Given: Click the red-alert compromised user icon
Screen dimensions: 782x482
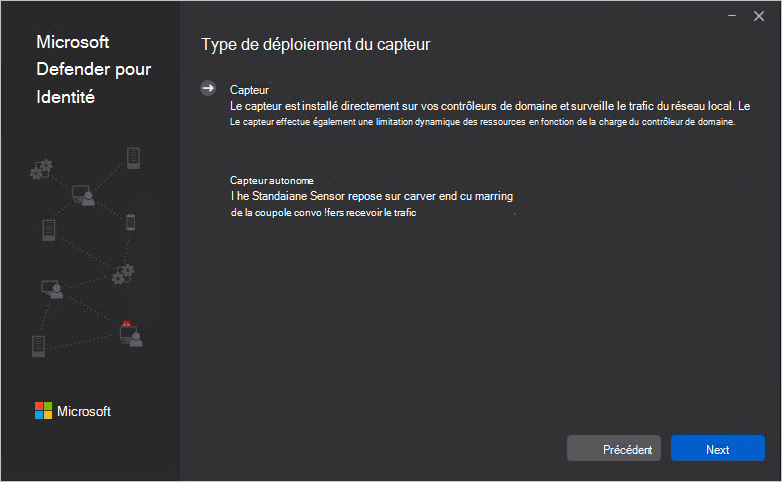Looking at the screenshot, I should point(131,334).
